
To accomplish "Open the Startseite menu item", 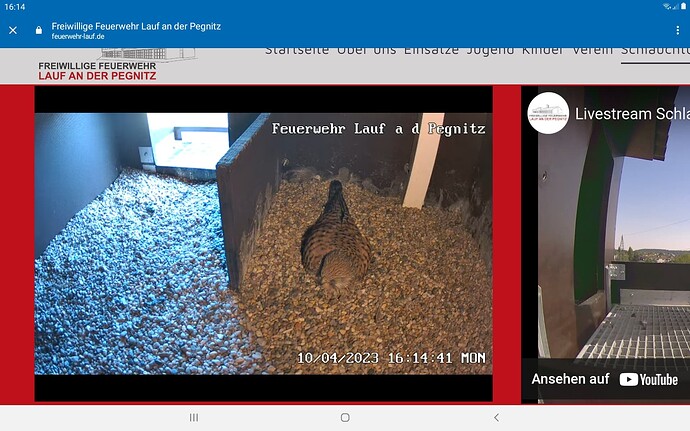I will tap(297, 50).
